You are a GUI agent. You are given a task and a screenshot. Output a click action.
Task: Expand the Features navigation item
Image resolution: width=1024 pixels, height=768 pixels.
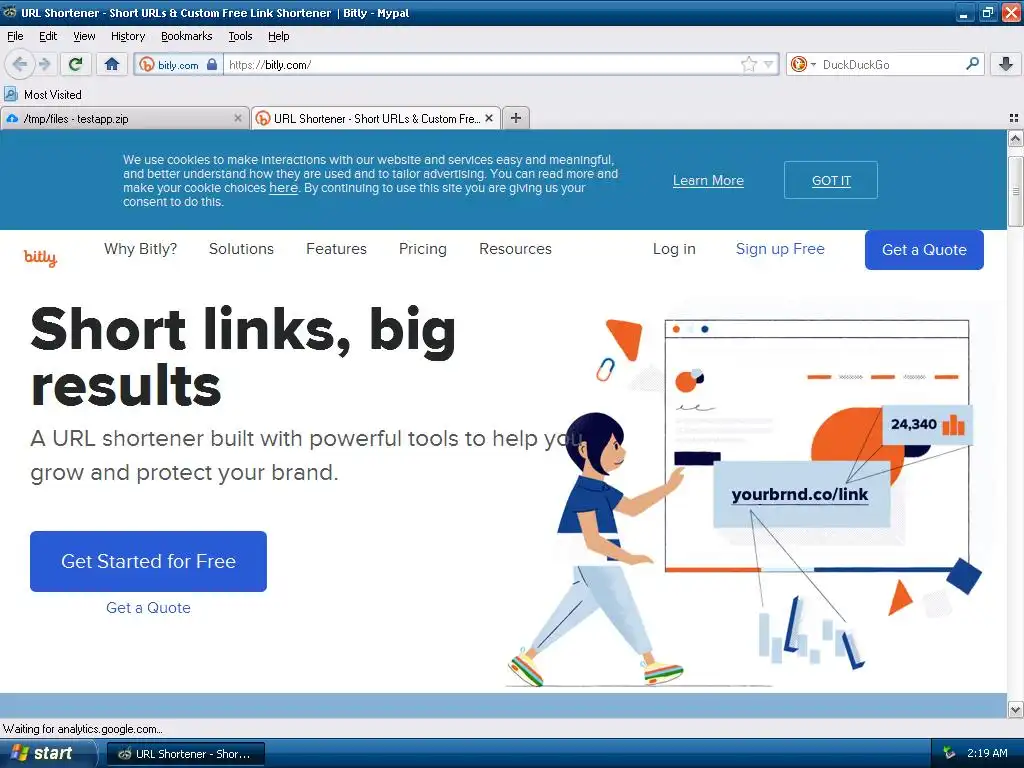336,249
